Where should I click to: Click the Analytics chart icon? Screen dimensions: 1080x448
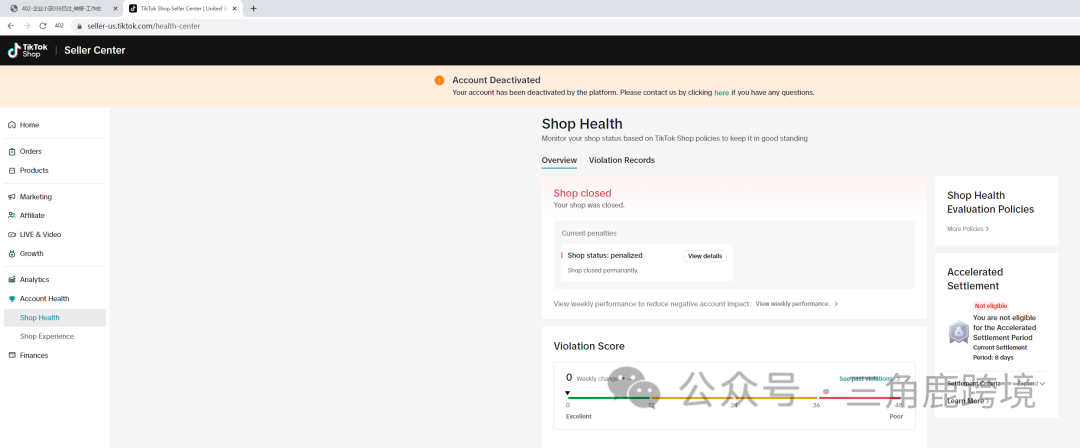[12, 280]
